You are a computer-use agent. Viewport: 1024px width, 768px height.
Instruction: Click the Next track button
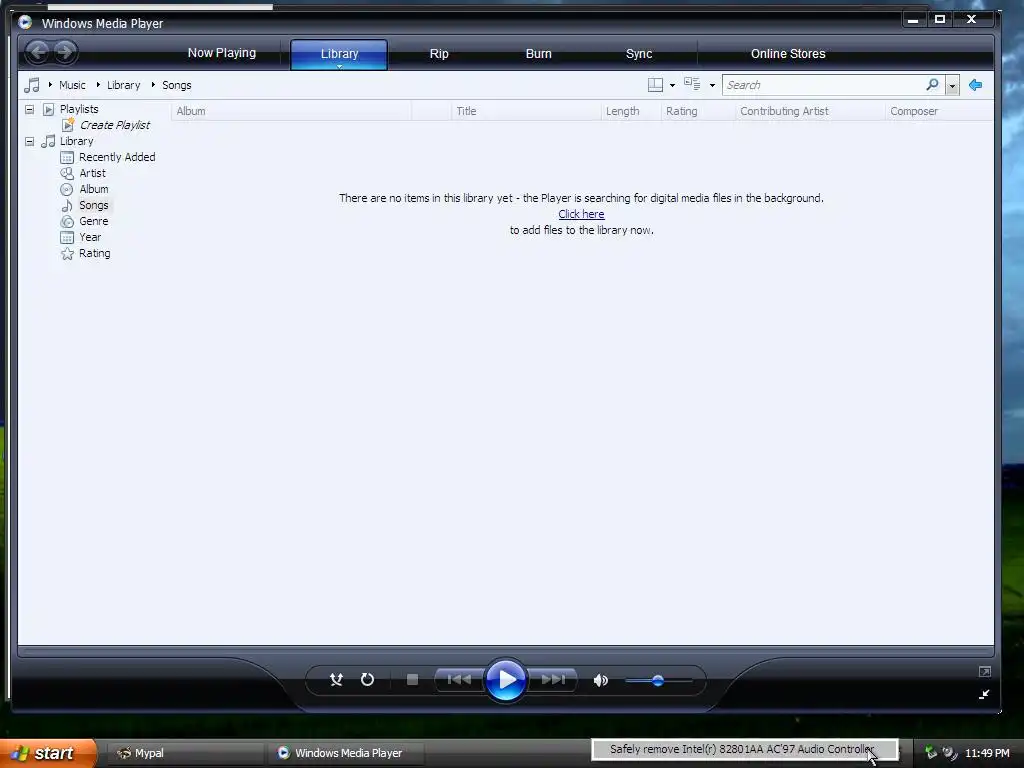click(552, 680)
